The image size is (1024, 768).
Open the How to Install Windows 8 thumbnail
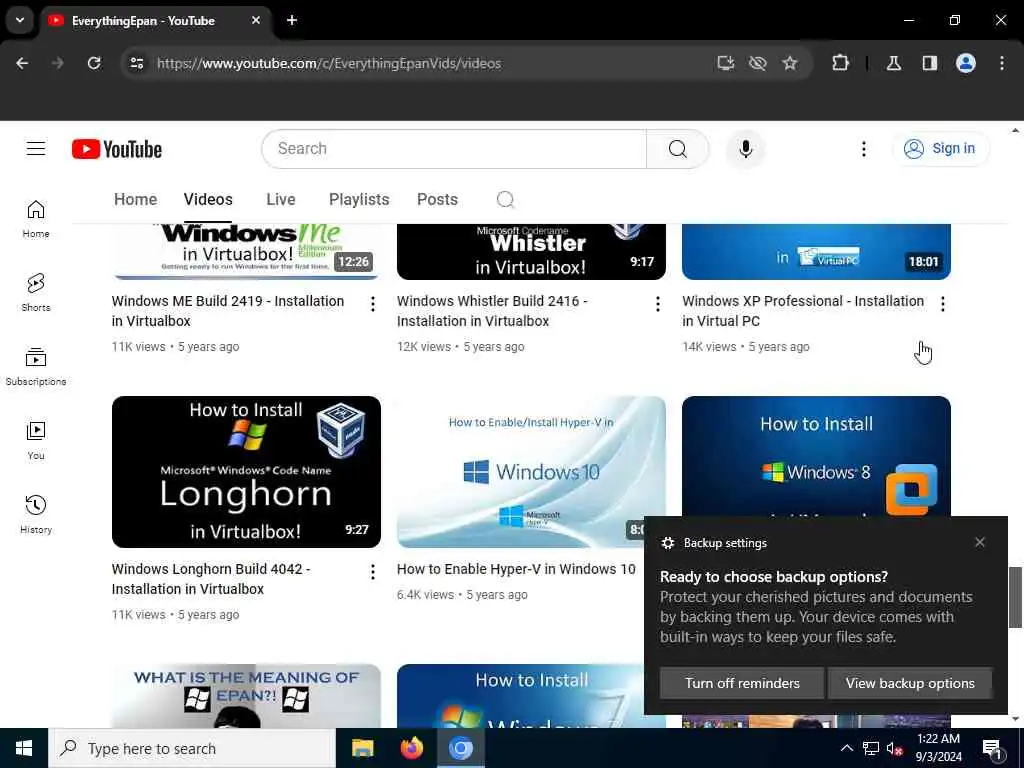(816, 456)
